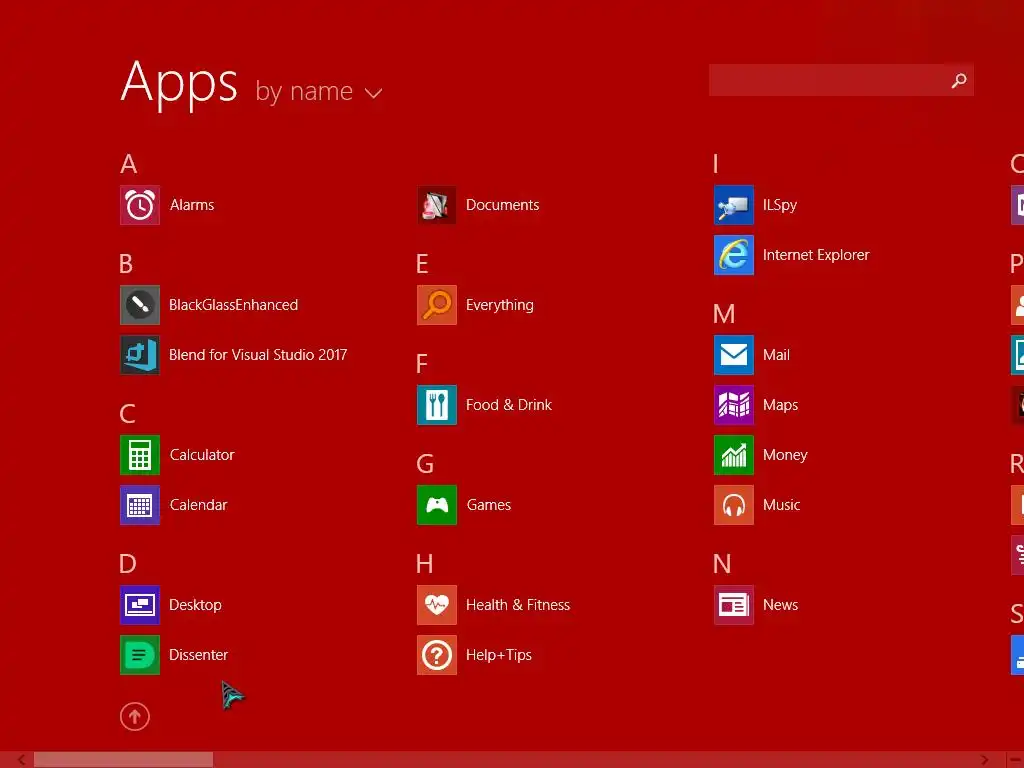Screen dimensions: 1024x768
Task: Click the horizontal scrollbar thumb
Action: pyautogui.click(x=123, y=760)
